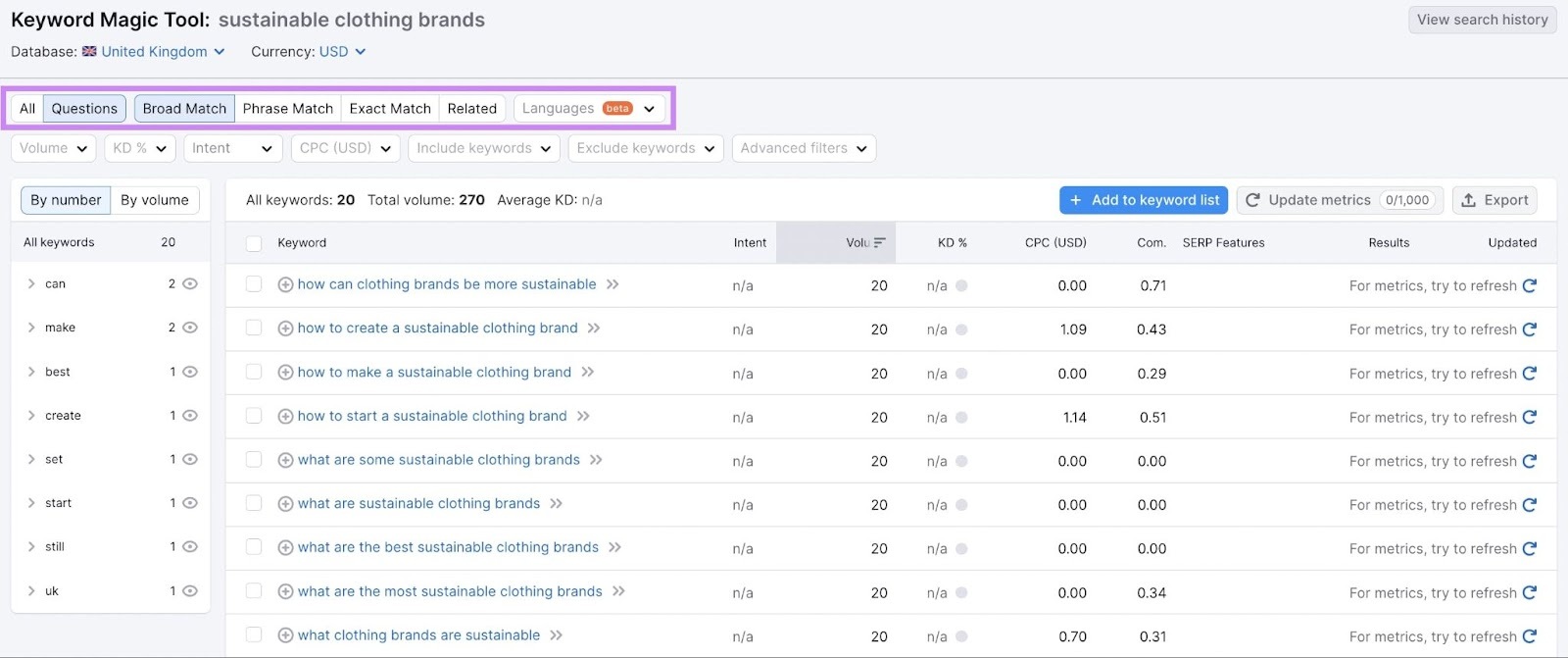The height and width of the screenshot is (658, 1568).
Task: Open the Advanced filters dropdown
Action: point(804,148)
